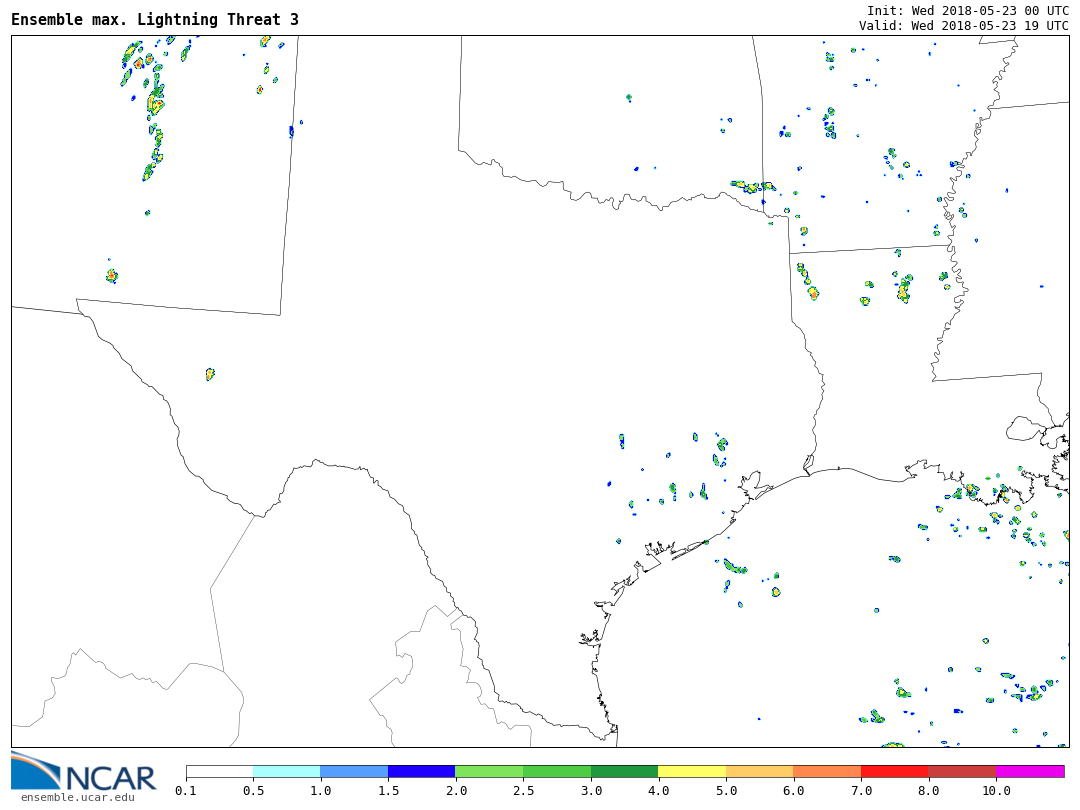The image size is (1080, 810).
Task: Pick the white 0.1 to 0.5 swatch
Action: [219, 772]
